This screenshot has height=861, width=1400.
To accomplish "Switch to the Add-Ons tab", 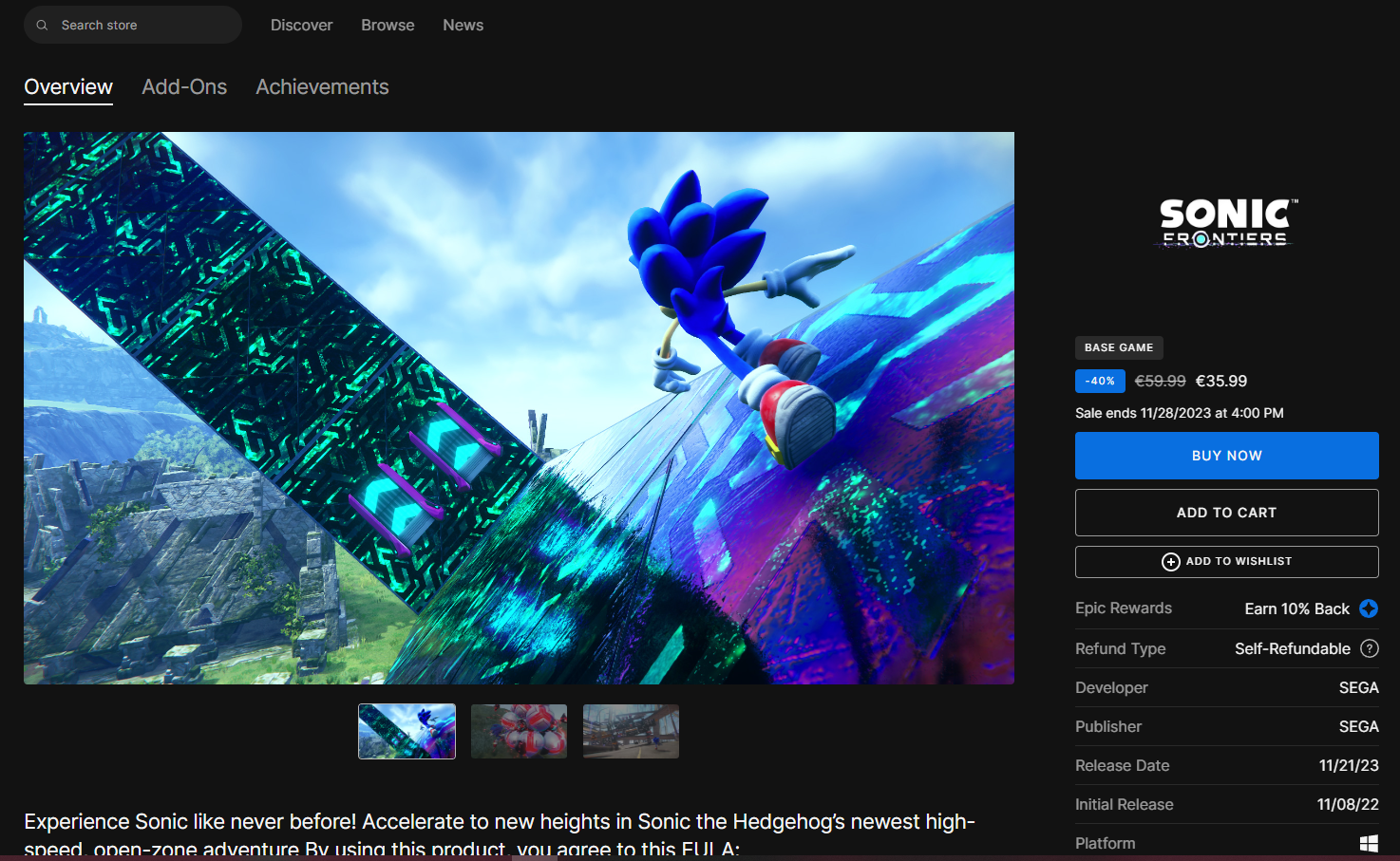I will point(184,87).
